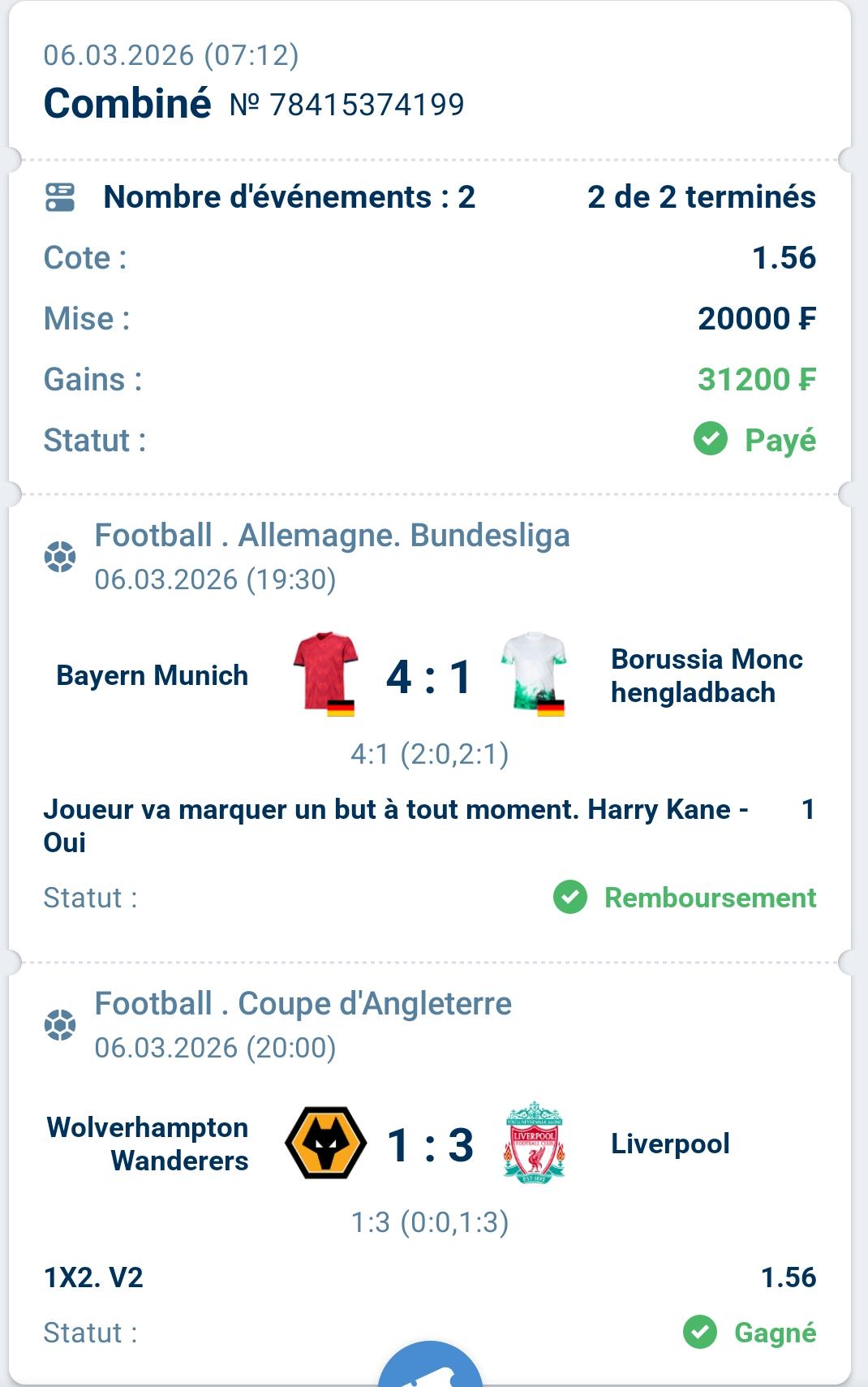Image resolution: width=868 pixels, height=1387 pixels.
Task: Tap the blue floating button at bottom
Action: click(x=430, y=1372)
